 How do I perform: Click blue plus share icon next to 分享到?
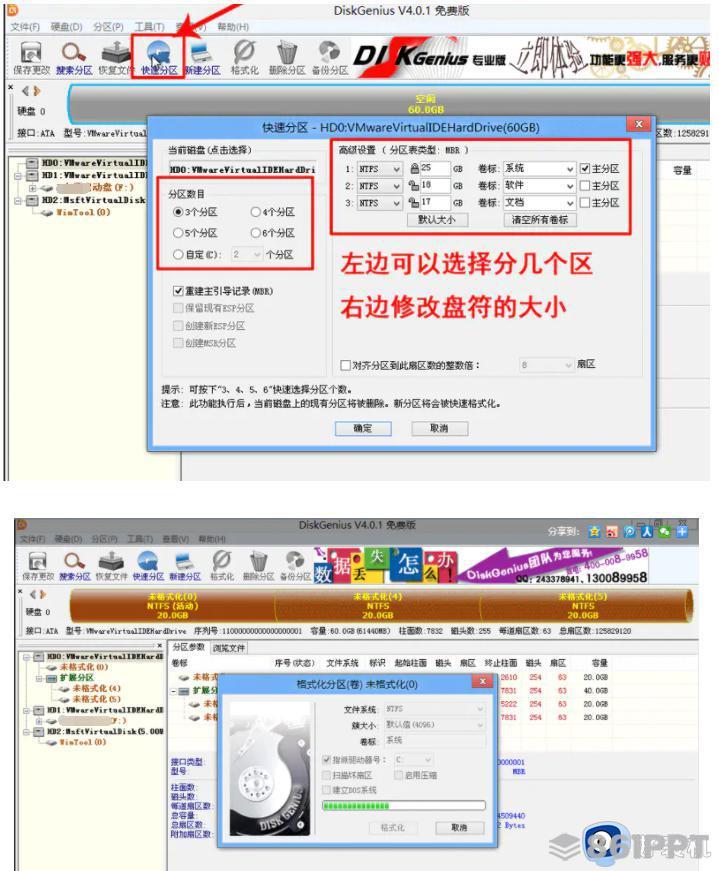(x=682, y=532)
